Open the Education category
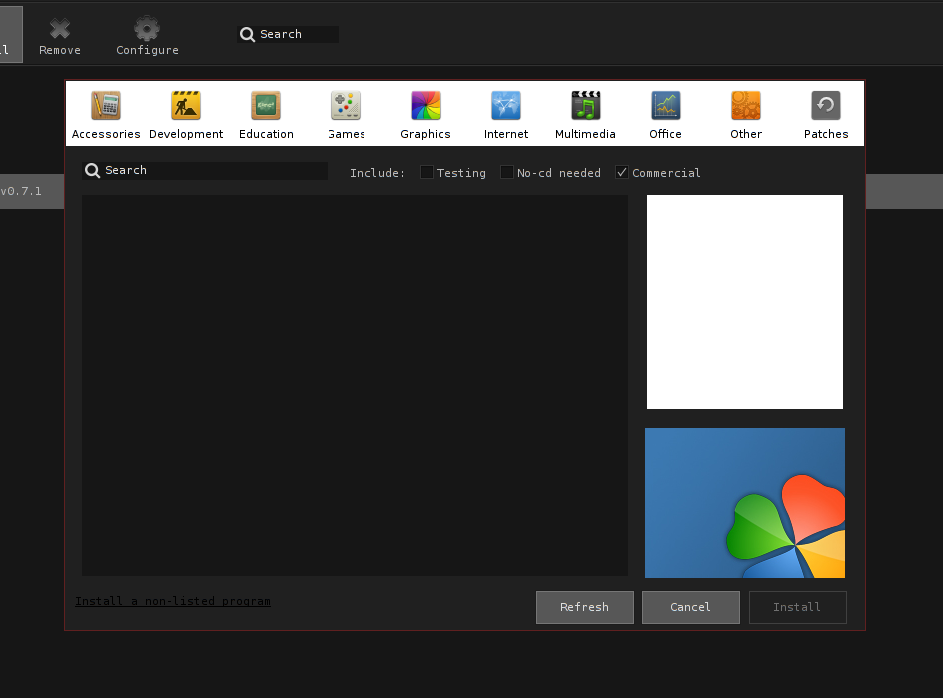943x698 pixels. tap(265, 113)
